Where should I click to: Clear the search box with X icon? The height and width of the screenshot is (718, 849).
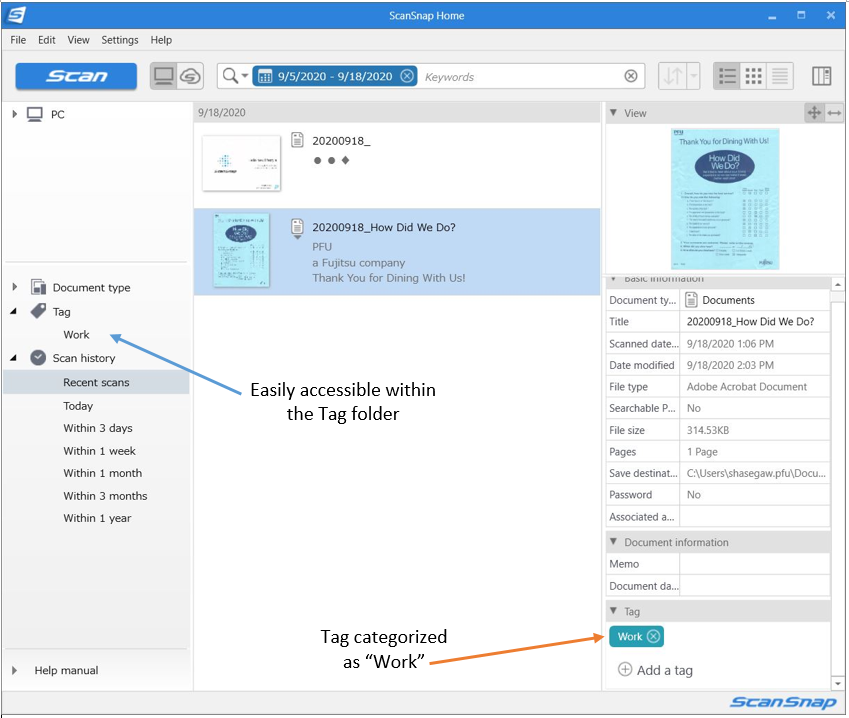631,76
